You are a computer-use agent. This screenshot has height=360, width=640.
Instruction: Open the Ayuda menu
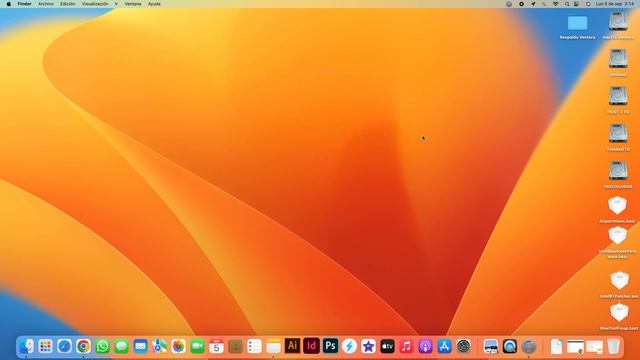click(154, 4)
